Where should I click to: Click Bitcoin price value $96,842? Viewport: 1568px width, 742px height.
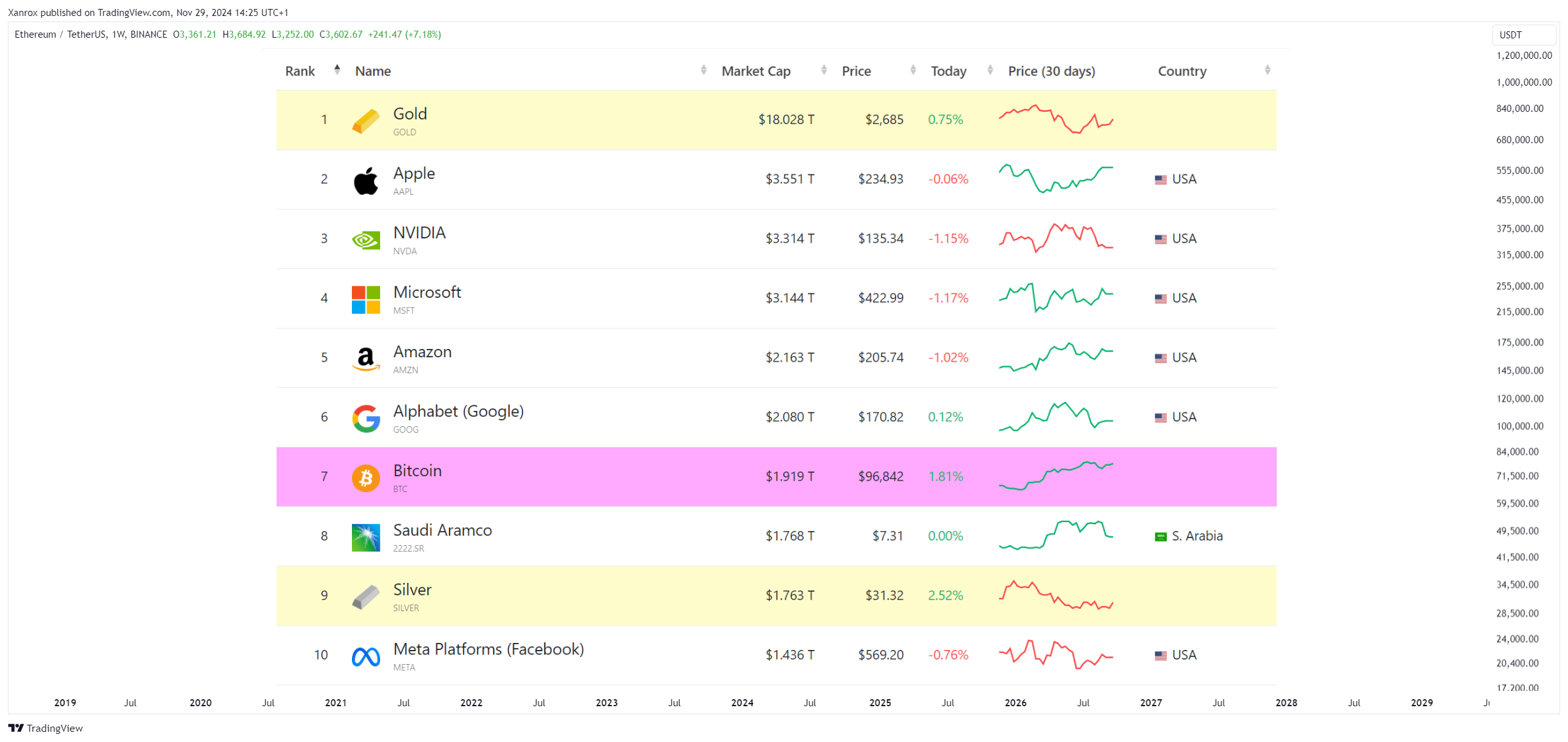[881, 476]
